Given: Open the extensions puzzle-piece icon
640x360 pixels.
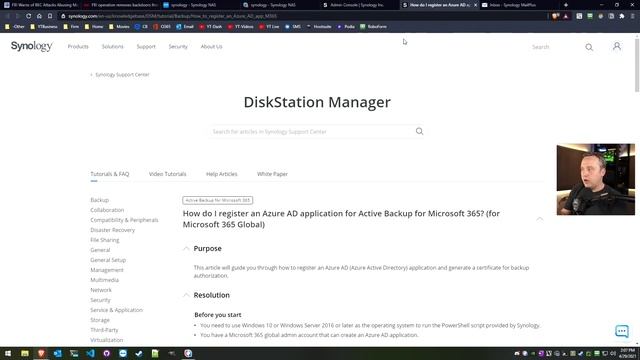Looking at the screenshot, I should (x=622, y=16).
